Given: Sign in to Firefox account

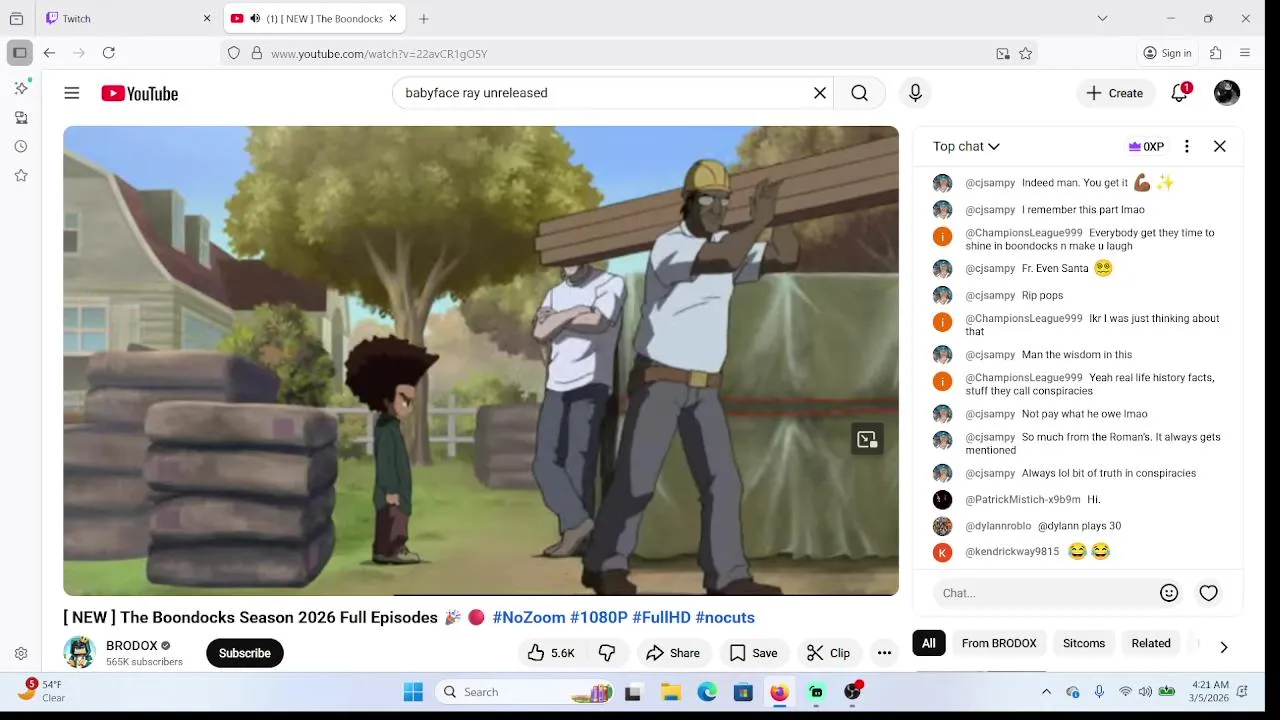Looking at the screenshot, I should (1168, 53).
